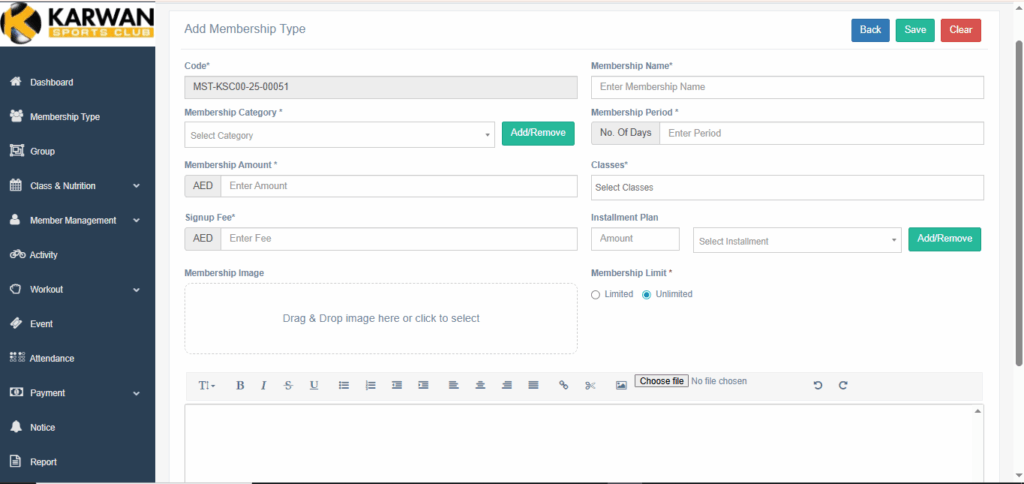Click the image drag & drop area
The image size is (1024, 484).
tap(381, 319)
